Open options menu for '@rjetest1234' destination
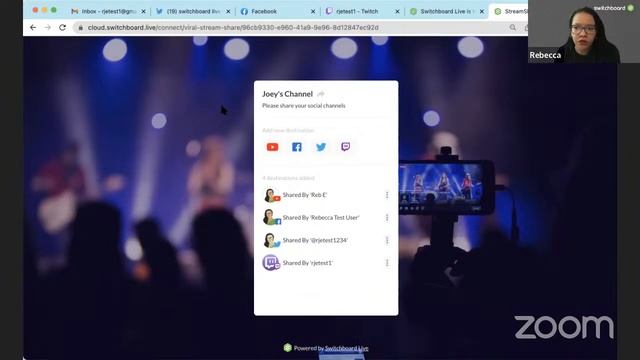Viewport: 640px width, 360px height. [387, 240]
